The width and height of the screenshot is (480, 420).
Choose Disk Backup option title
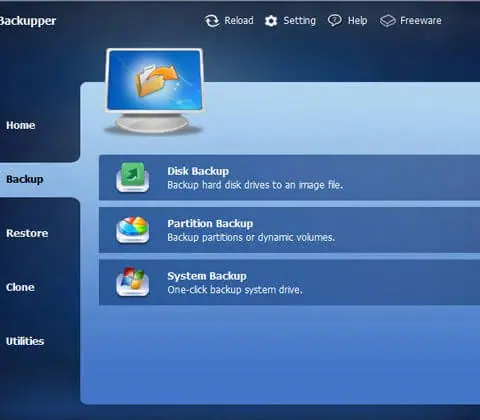(x=198, y=171)
